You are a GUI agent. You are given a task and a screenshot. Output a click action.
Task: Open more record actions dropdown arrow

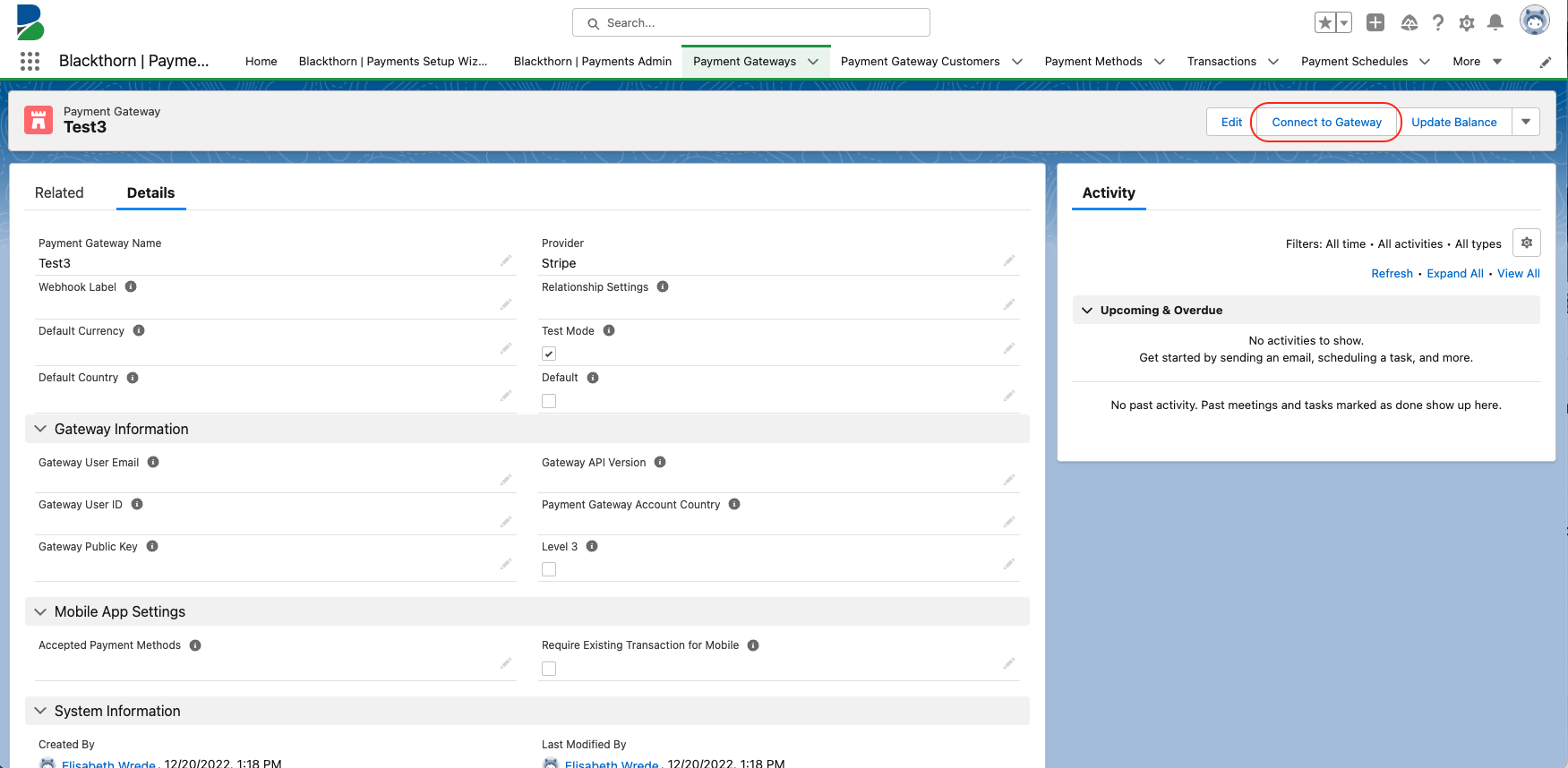tap(1526, 122)
